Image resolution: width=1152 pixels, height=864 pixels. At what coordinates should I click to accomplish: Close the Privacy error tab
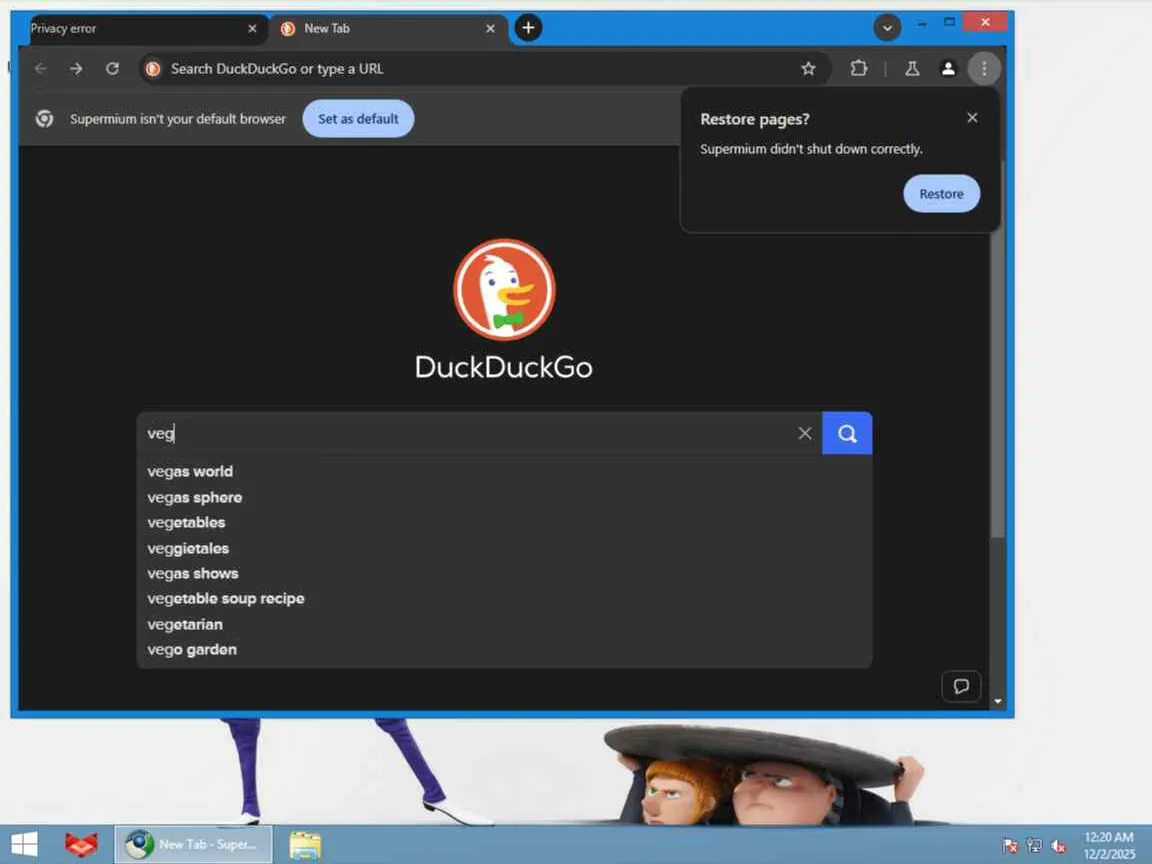pos(252,29)
